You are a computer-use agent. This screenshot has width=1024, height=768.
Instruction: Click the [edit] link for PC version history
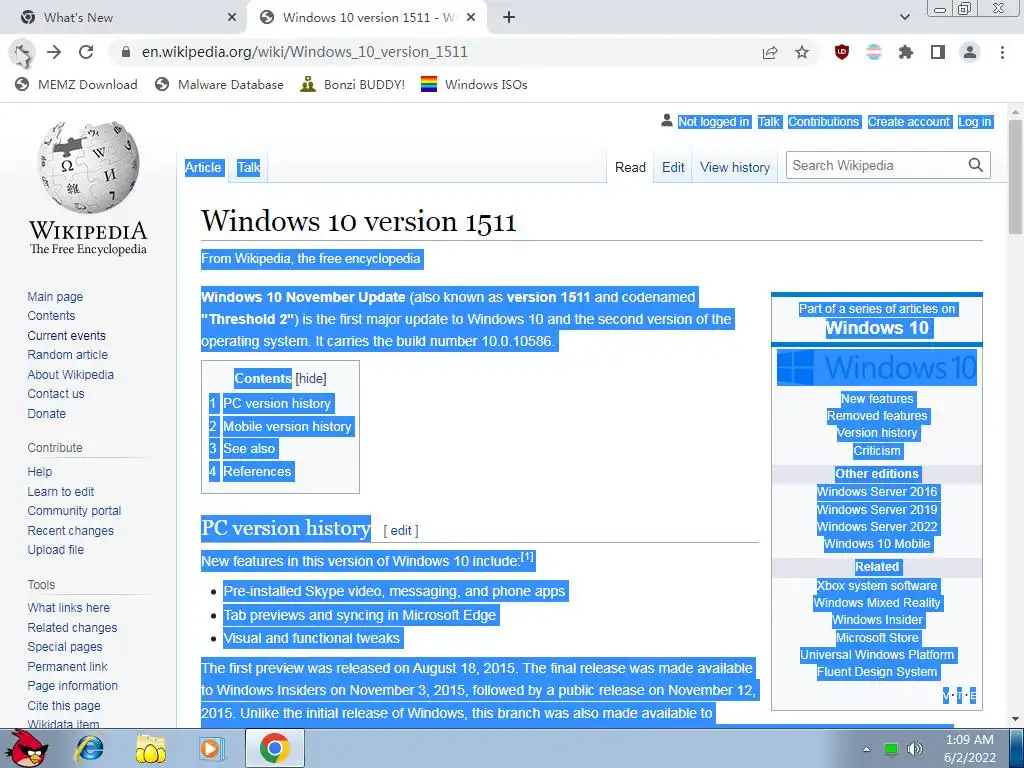pos(401,530)
